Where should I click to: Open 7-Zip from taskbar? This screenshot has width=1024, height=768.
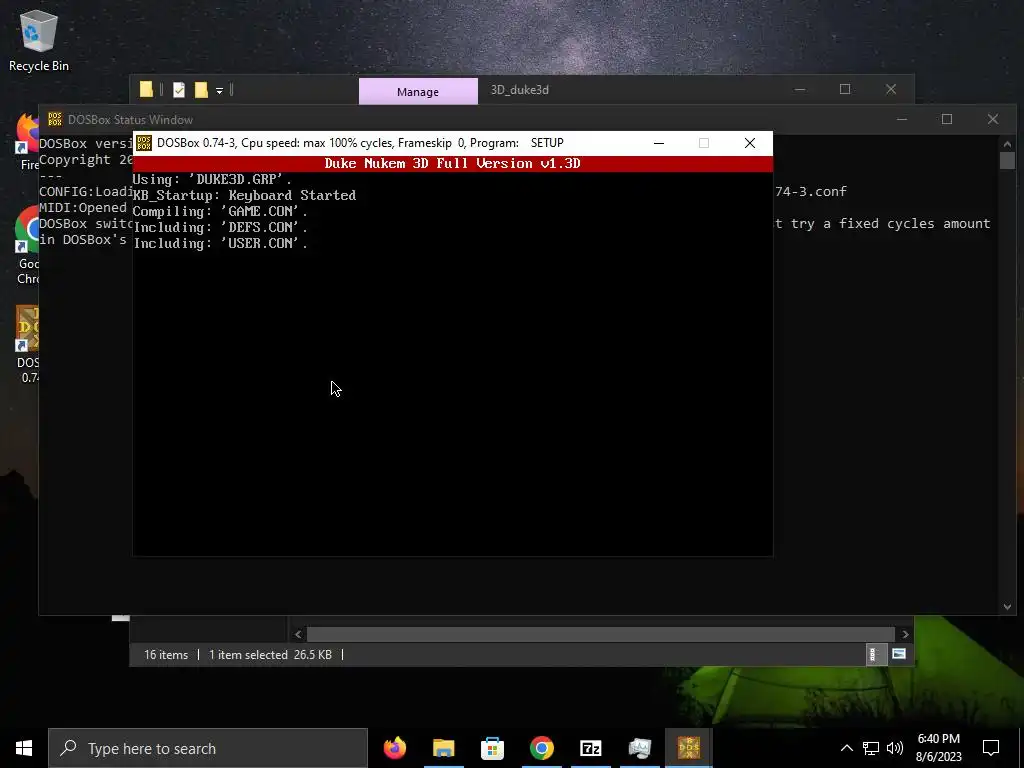point(590,748)
